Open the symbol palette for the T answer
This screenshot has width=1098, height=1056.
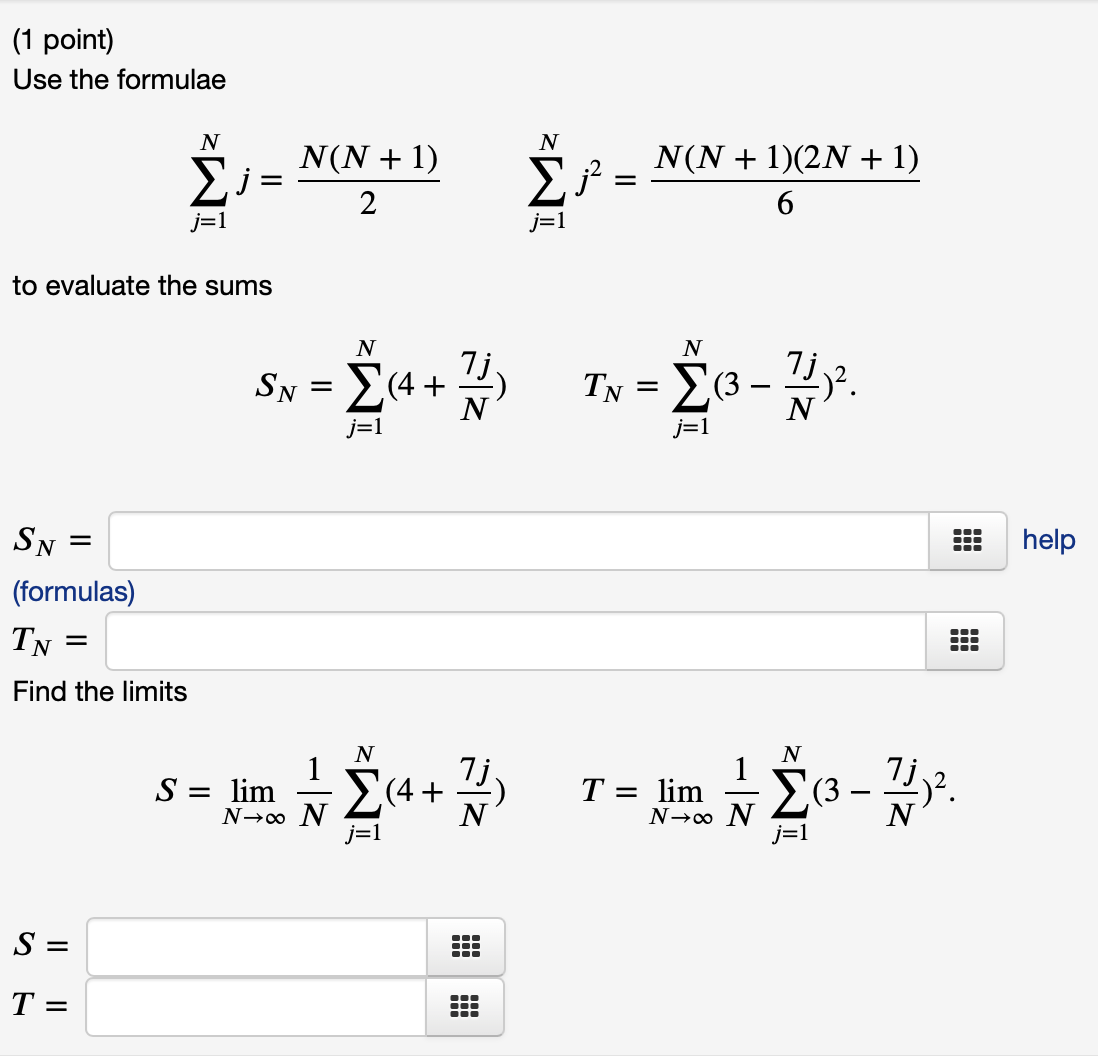pos(465,1007)
